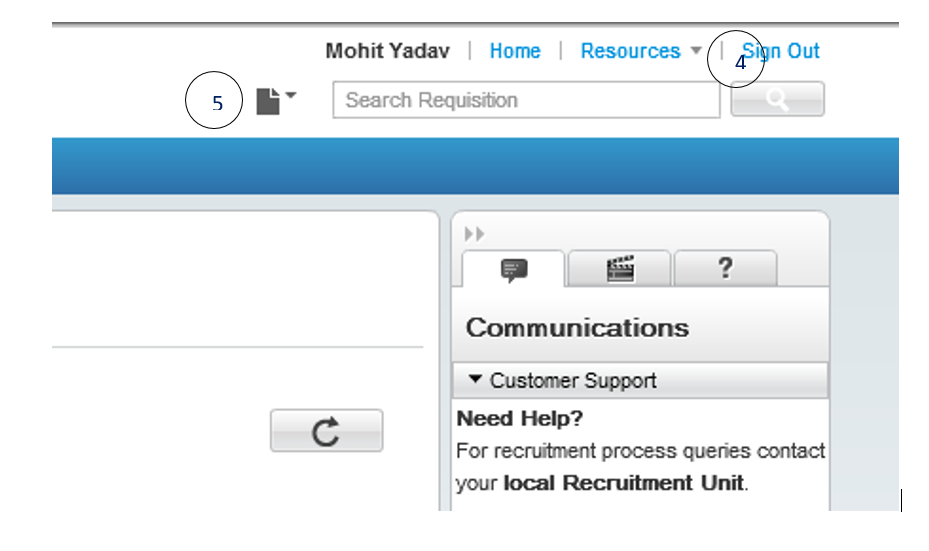Hit the circular arrow refresh button
The height and width of the screenshot is (551, 929).
pyautogui.click(x=326, y=431)
